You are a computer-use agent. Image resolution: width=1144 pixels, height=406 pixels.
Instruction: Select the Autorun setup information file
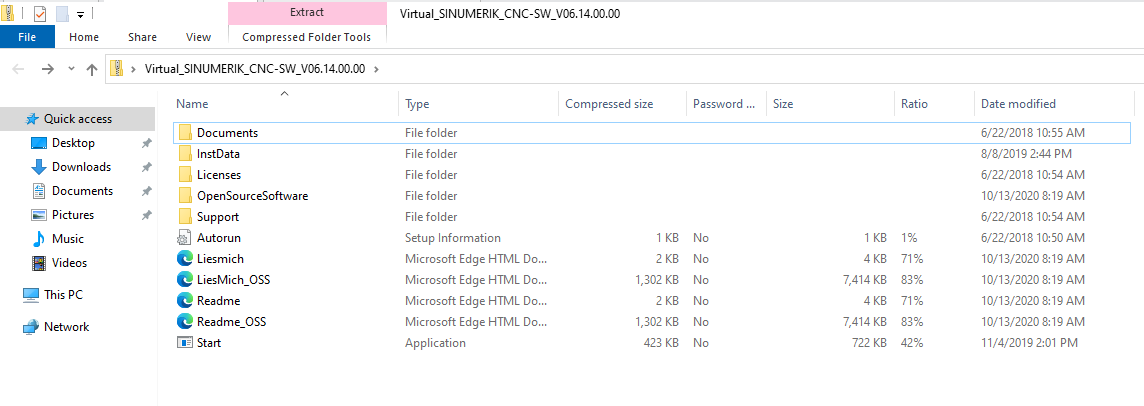point(218,238)
